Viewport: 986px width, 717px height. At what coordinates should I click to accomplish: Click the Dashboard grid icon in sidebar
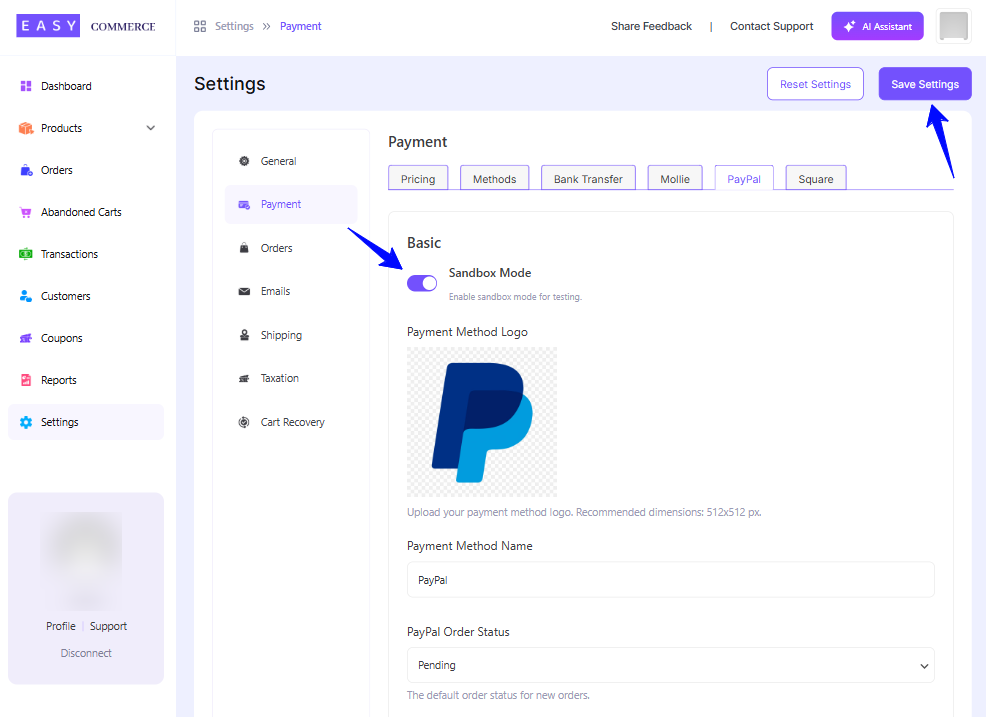click(x=26, y=86)
